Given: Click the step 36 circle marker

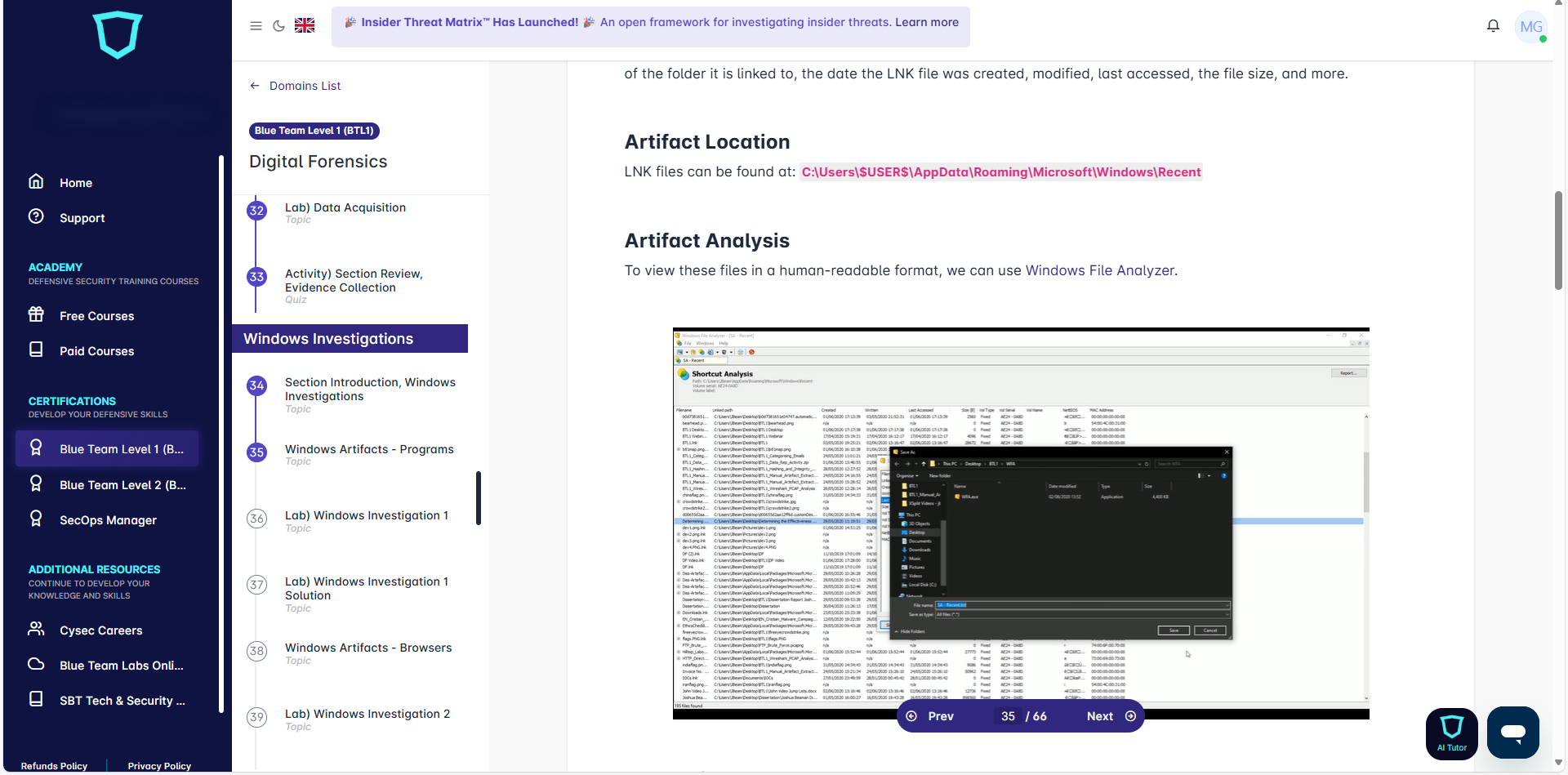Looking at the screenshot, I should [x=257, y=519].
